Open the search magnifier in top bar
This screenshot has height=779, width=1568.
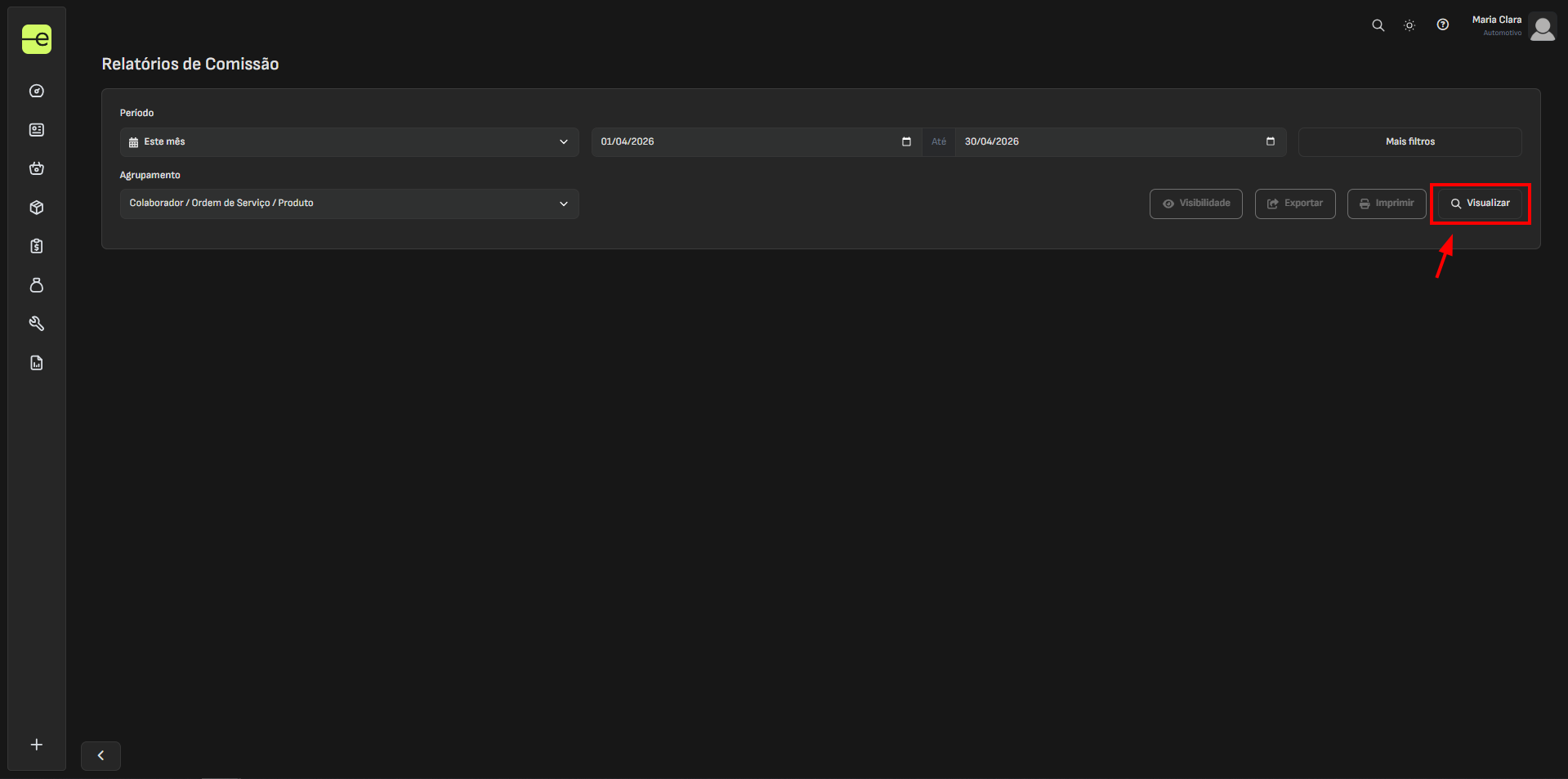1378,25
